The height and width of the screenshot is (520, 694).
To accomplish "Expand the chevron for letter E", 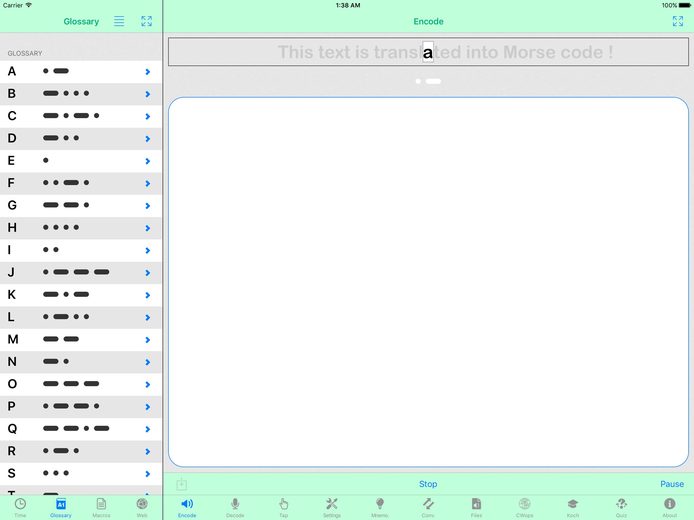I will 148,161.
